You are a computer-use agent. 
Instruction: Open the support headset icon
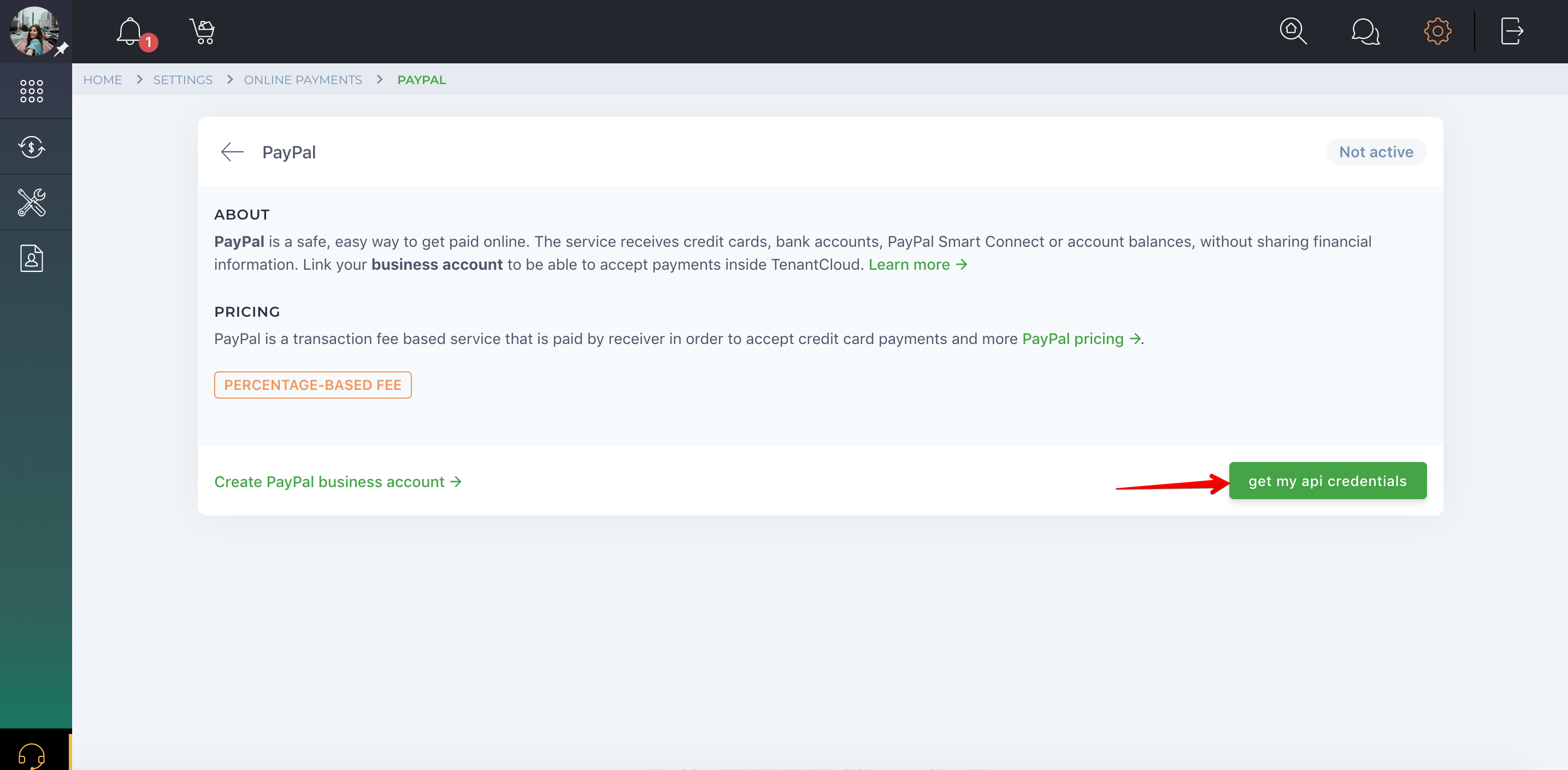(32, 756)
